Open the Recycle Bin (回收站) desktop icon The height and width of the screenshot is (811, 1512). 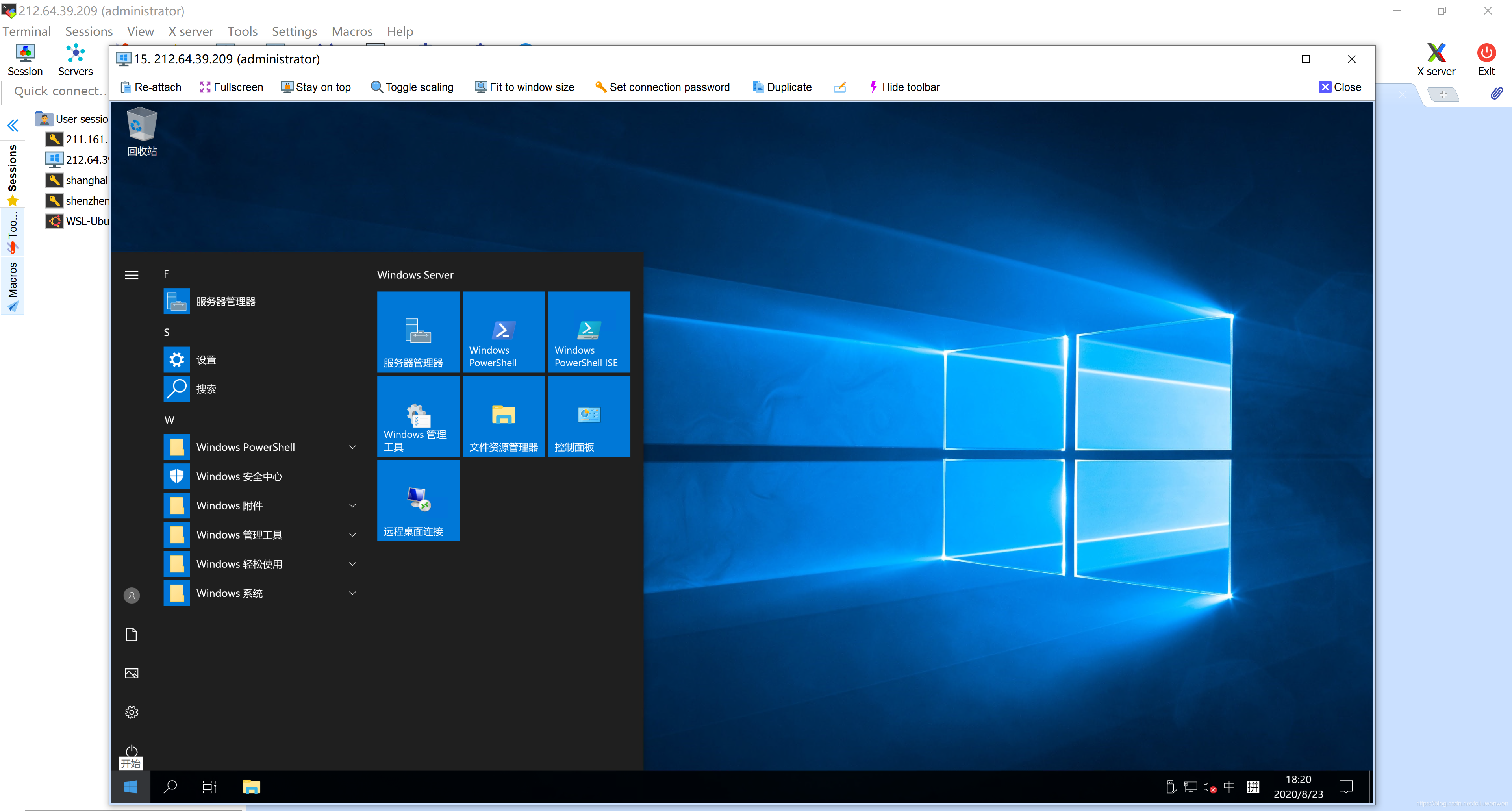click(142, 132)
